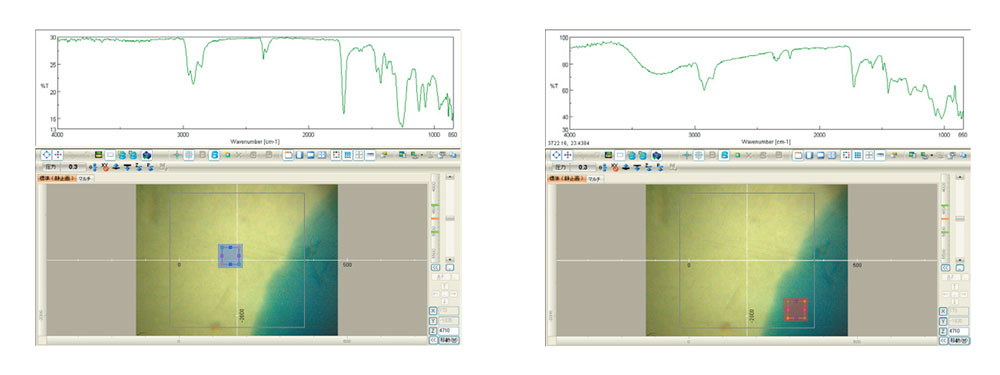Click the pink four-arrow move icon in left panel
Image resolution: width=1000 pixels, height=375 pixels.
[x=57, y=155]
